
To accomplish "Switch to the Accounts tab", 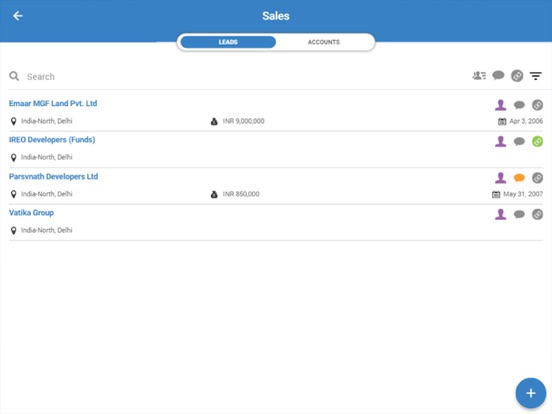I will tap(324, 42).
